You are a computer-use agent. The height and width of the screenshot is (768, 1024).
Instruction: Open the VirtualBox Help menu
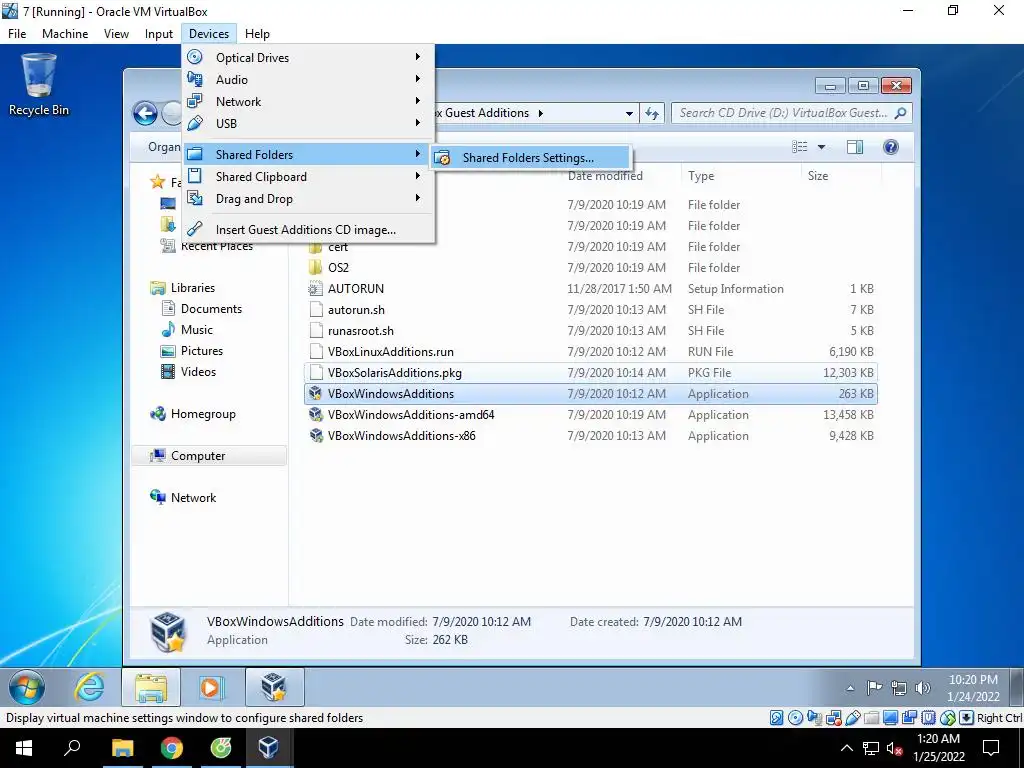pyautogui.click(x=257, y=33)
